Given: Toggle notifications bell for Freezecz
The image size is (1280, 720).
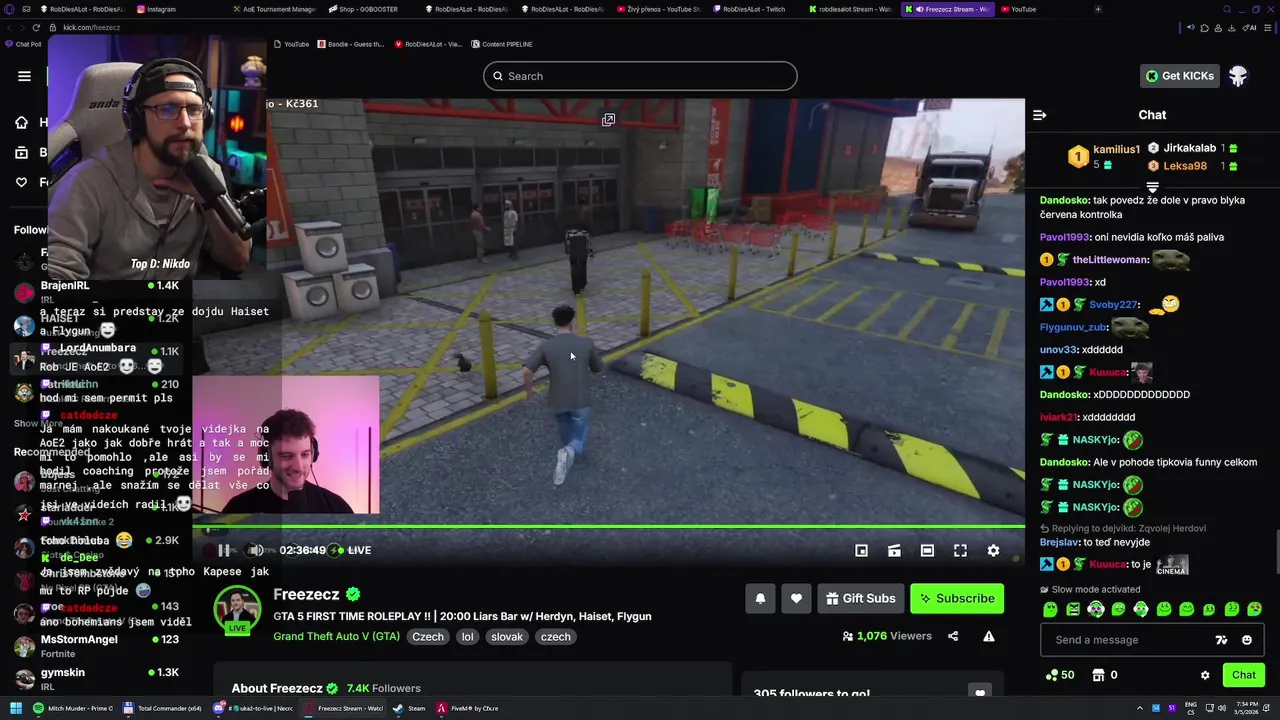Looking at the screenshot, I should tap(760, 598).
